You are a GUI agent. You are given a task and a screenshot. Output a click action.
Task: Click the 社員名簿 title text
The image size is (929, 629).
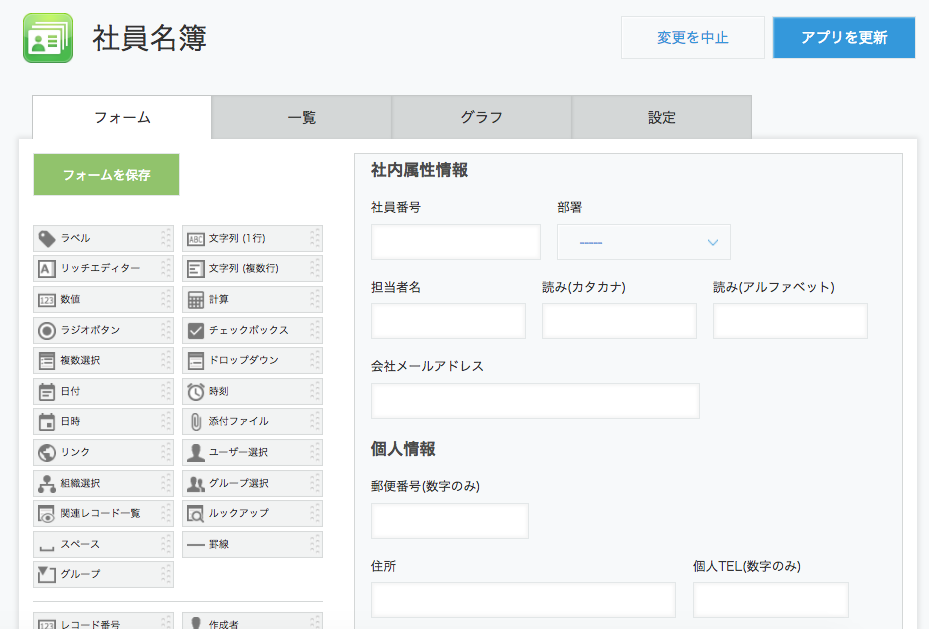click(149, 38)
